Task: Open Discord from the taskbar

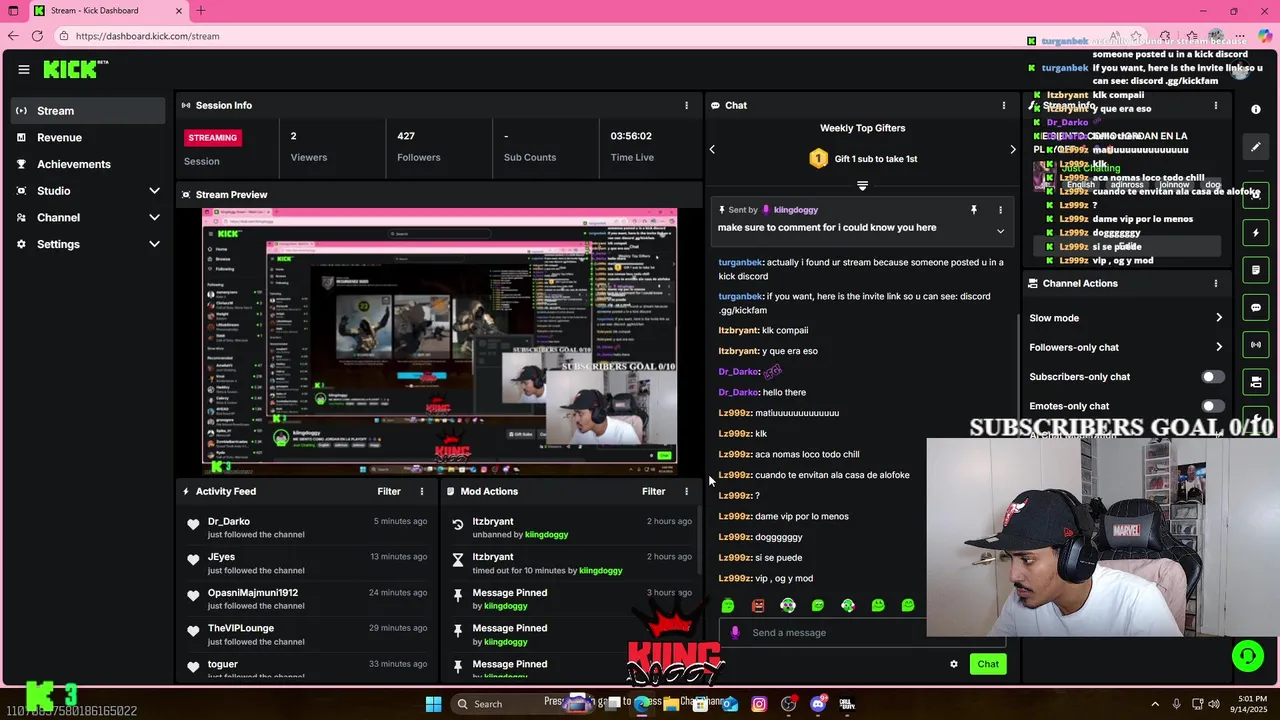Action: (818, 704)
